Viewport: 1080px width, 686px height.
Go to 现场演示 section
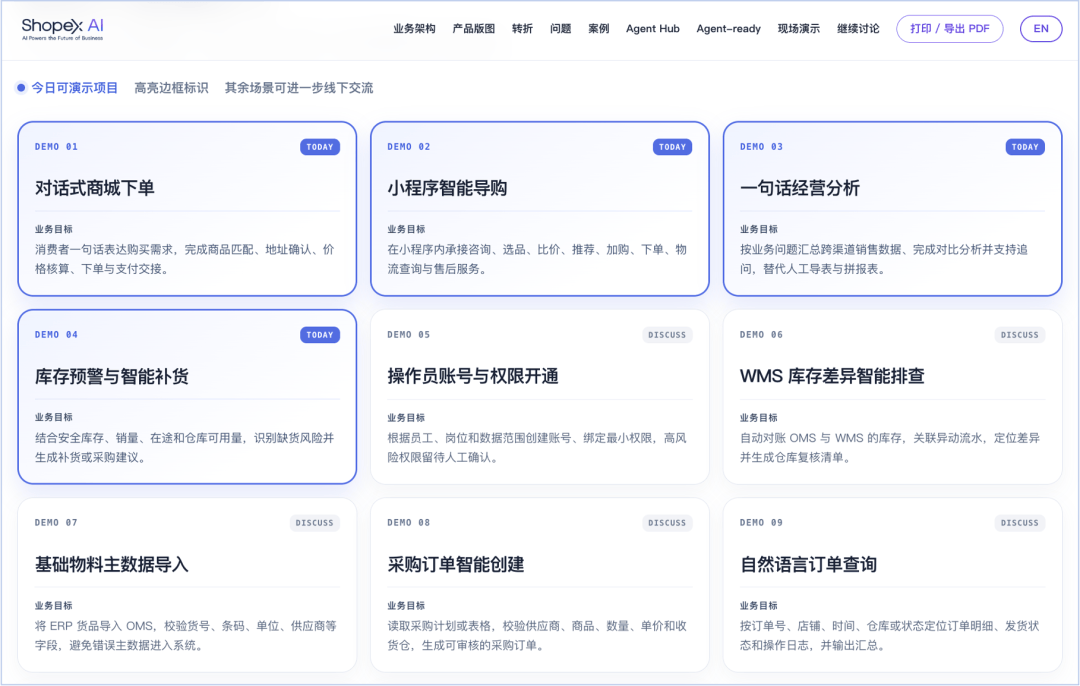(x=798, y=28)
